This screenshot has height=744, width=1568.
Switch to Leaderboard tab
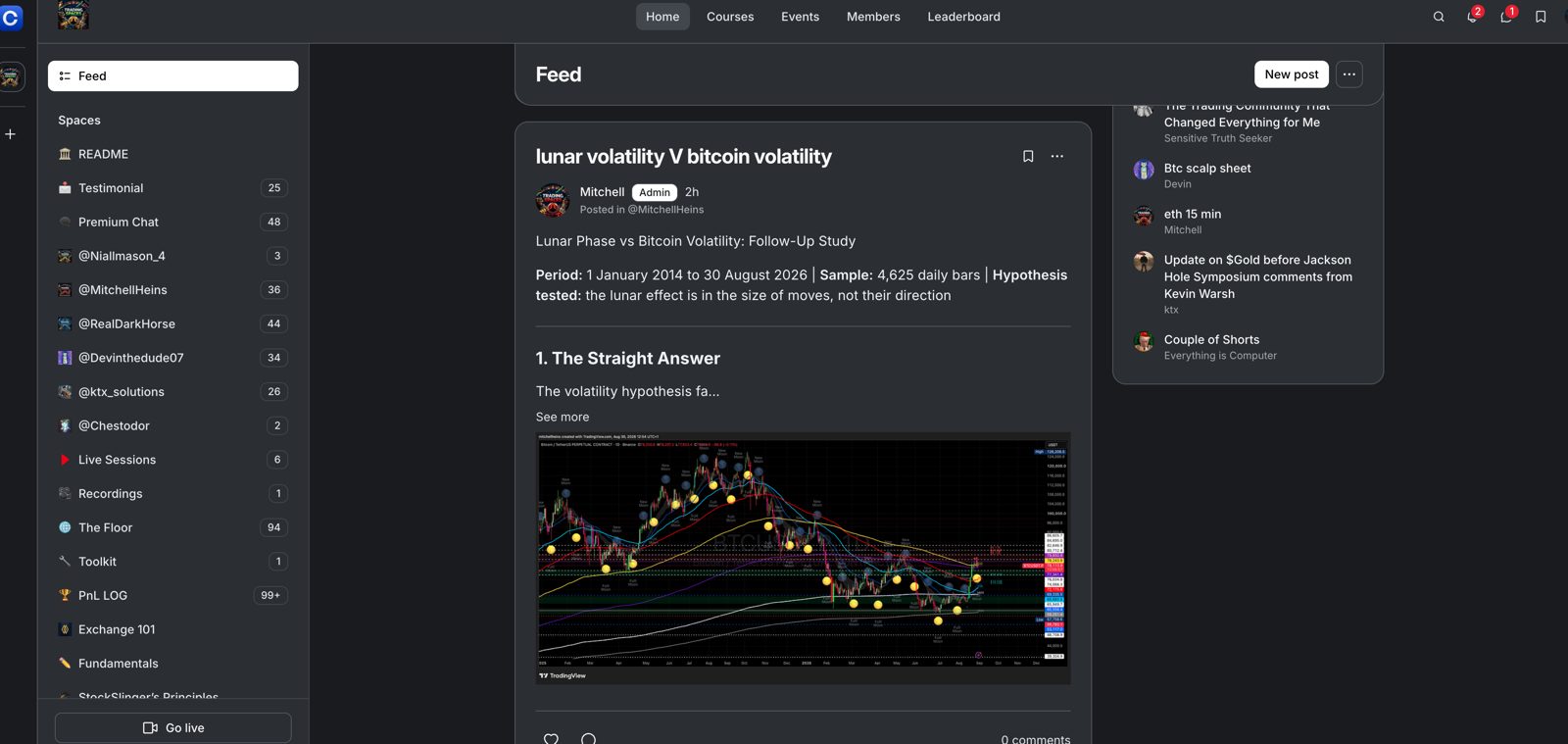pos(964,17)
